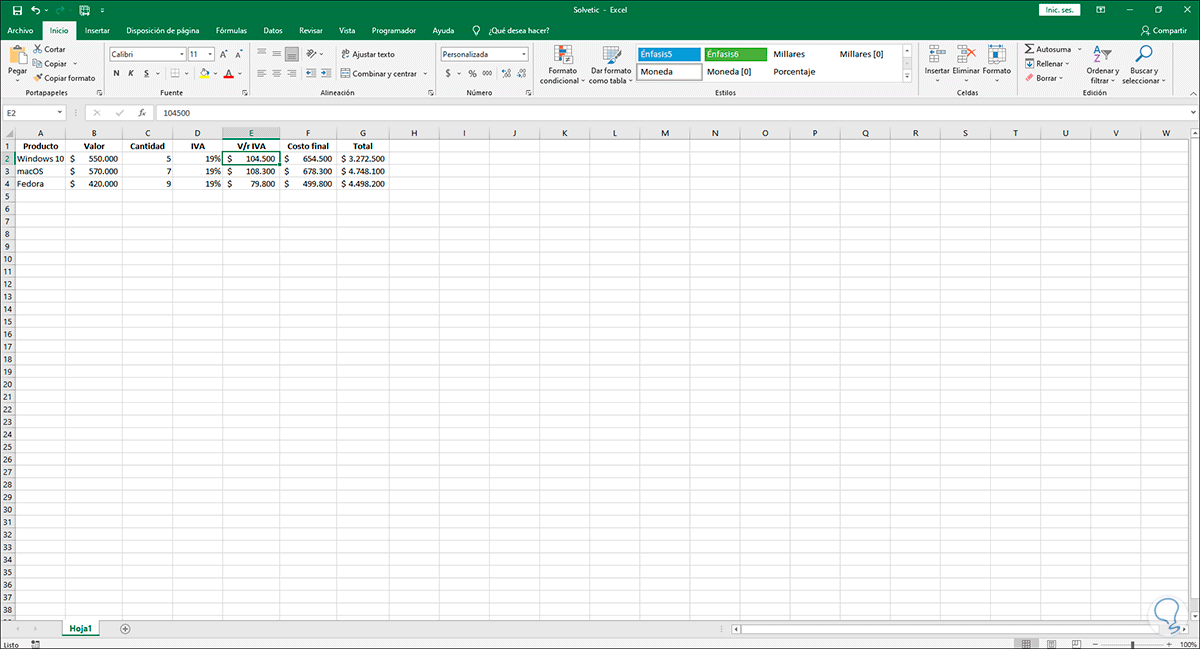Decrease font size with the smaller A
1200x649 pixels.
(x=237, y=54)
